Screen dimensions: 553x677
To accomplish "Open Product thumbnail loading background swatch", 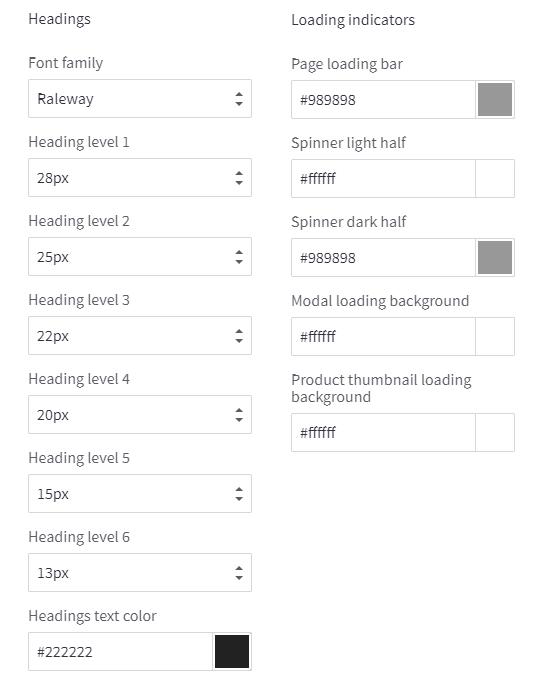I will [495, 433].
